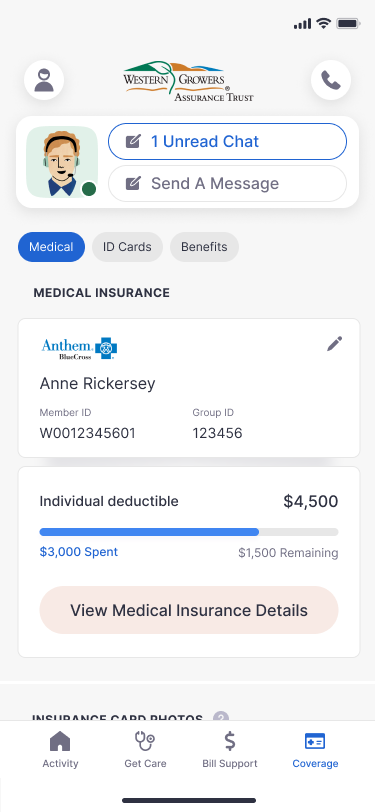This screenshot has height=812, width=375.
Task: Open the 1 Unread Chat button
Action: click(x=227, y=141)
